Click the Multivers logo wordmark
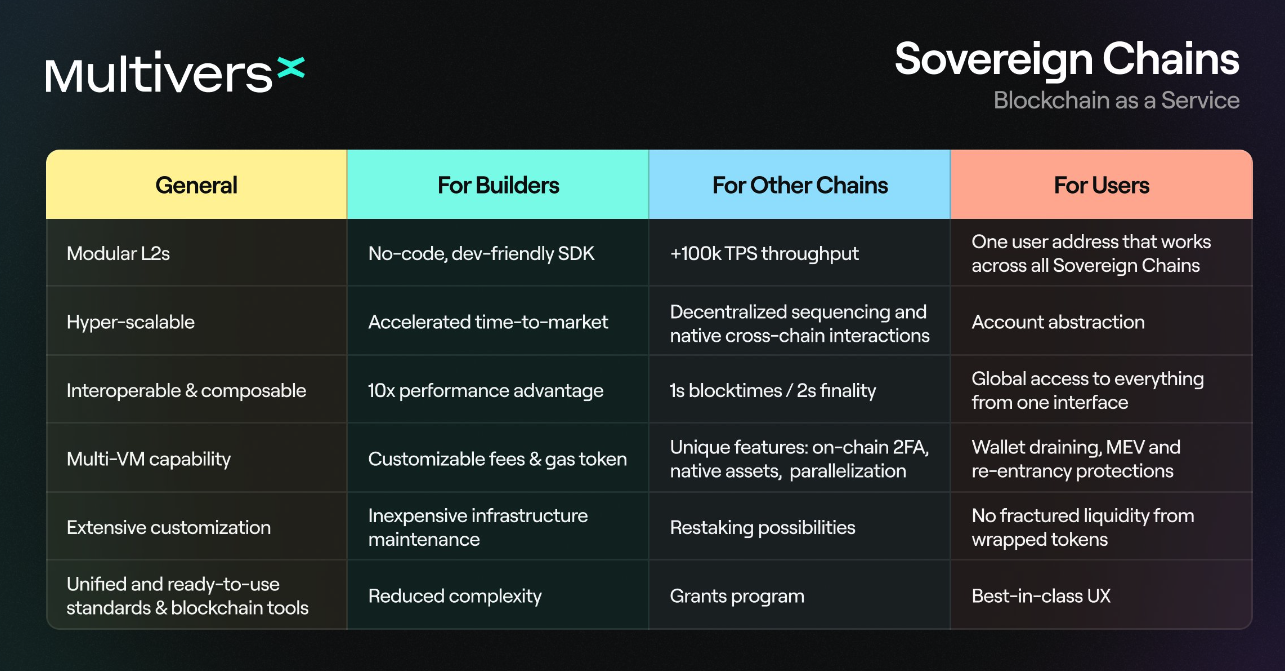1285x671 pixels. [x=159, y=76]
